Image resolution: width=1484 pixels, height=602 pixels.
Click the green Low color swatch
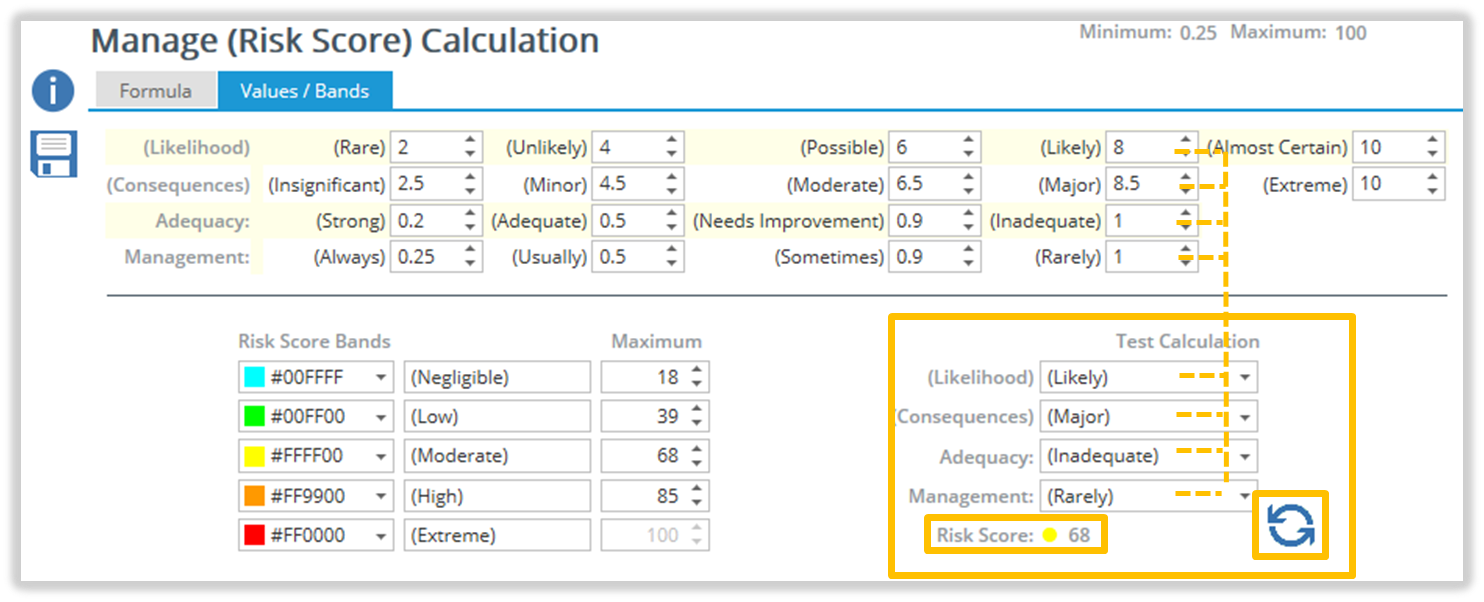[254, 416]
